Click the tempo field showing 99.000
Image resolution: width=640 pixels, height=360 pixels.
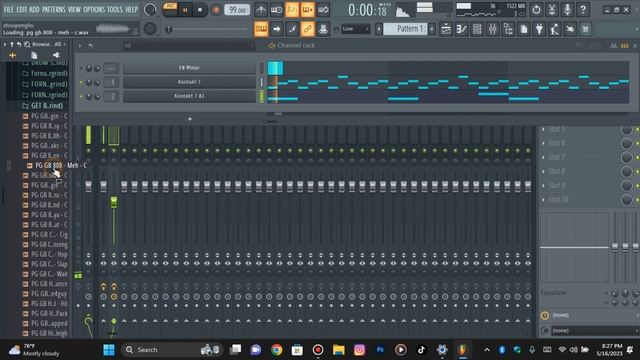tap(237, 10)
